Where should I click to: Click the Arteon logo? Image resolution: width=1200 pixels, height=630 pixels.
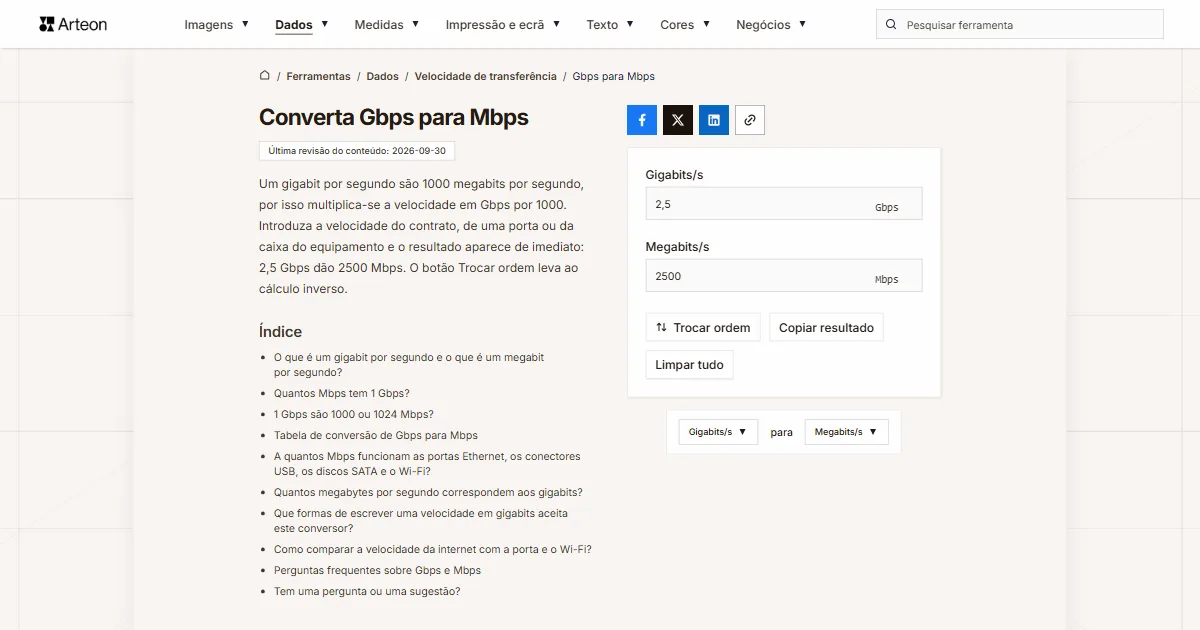tap(73, 24)
